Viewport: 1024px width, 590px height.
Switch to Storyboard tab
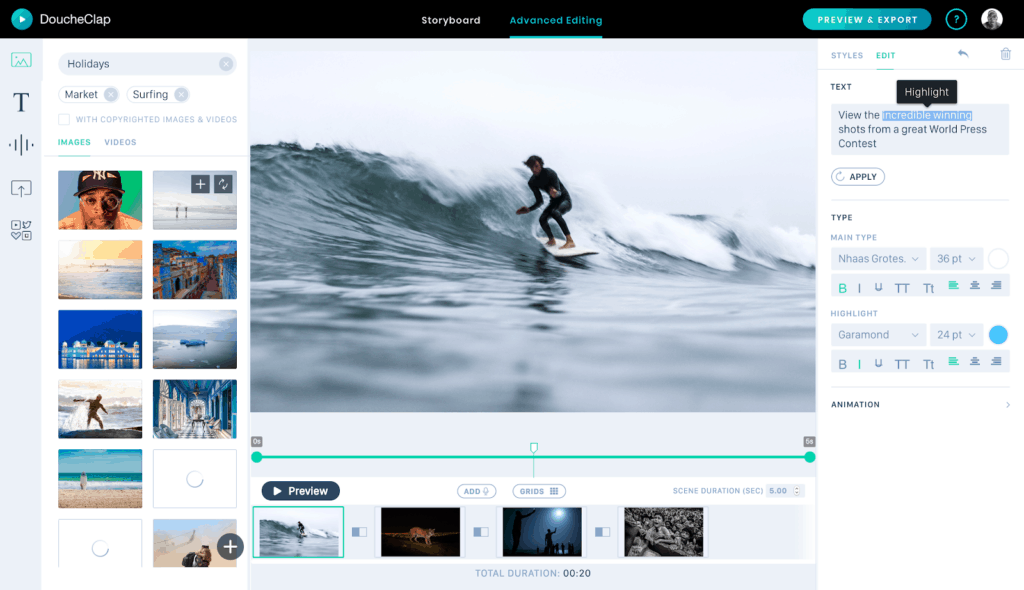451,20
